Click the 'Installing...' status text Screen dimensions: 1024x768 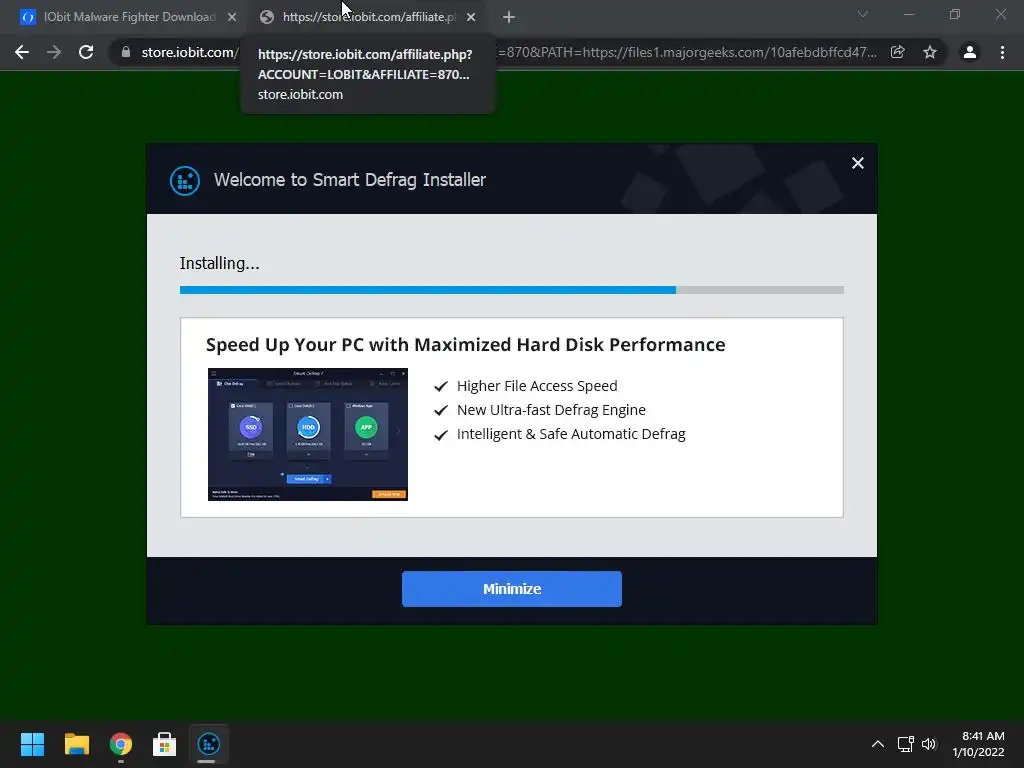pyautogui.click(x=219, y=263)
